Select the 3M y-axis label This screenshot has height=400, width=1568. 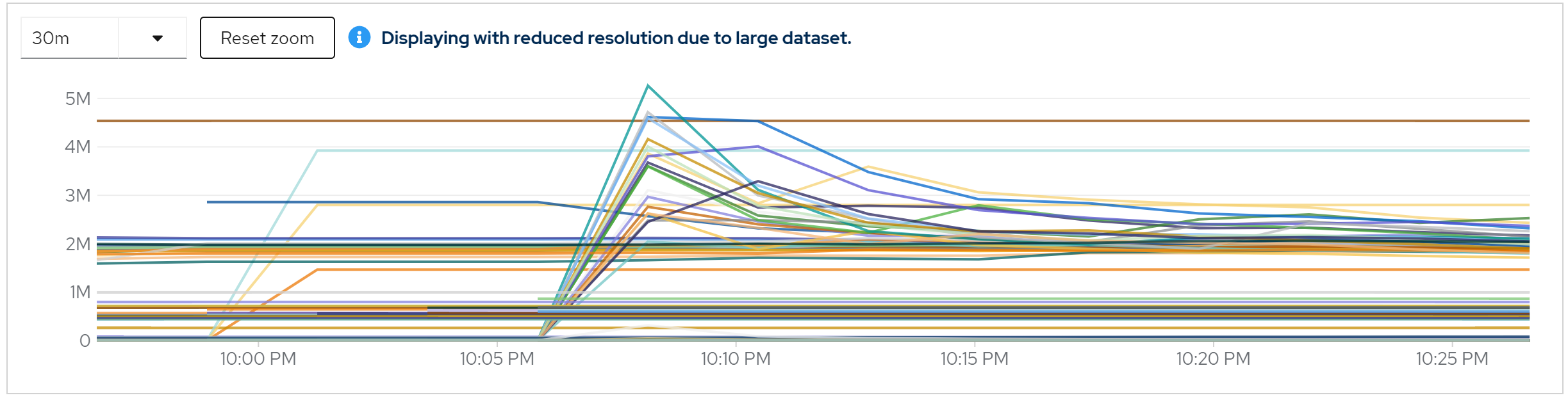pos(78,195)
